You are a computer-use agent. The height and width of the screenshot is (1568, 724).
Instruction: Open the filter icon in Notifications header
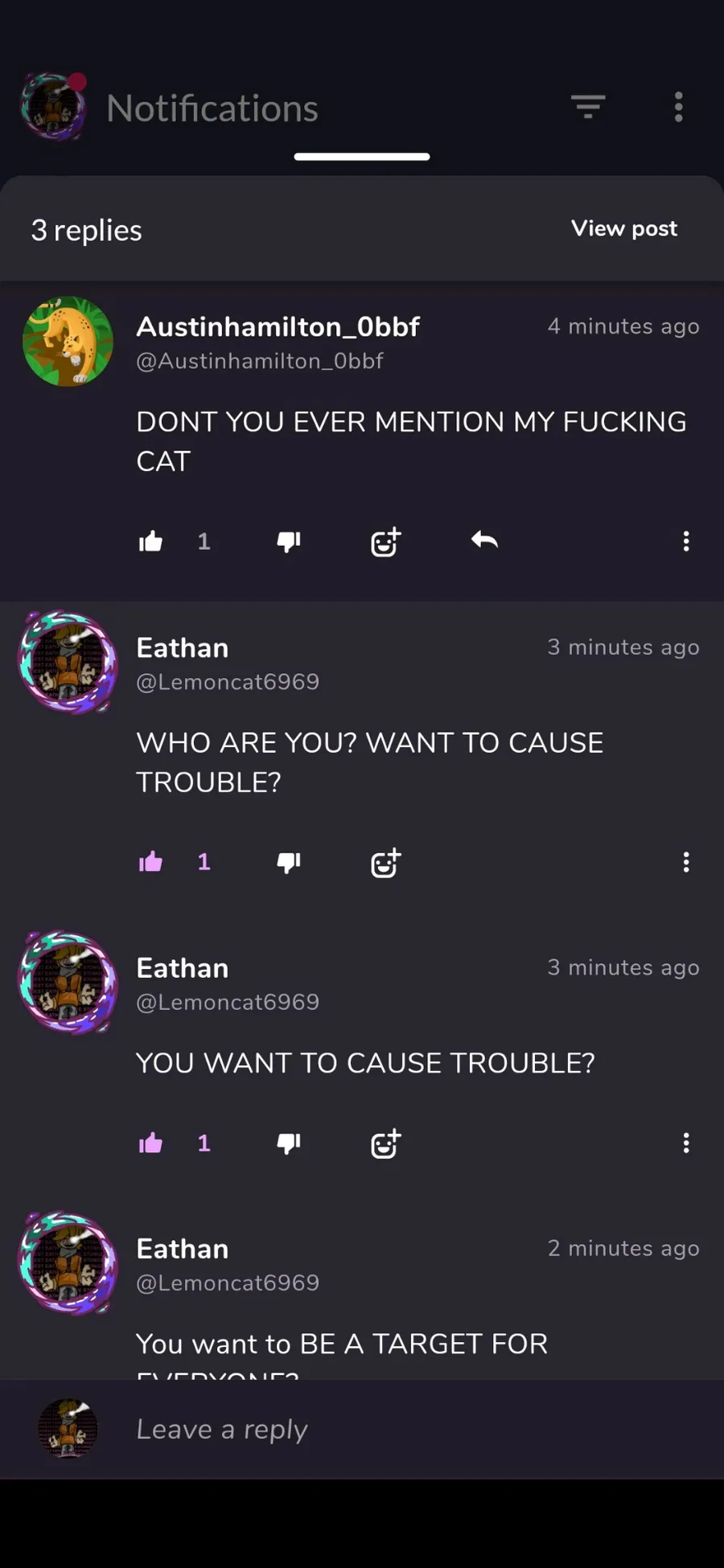click(x=588, y=107)
